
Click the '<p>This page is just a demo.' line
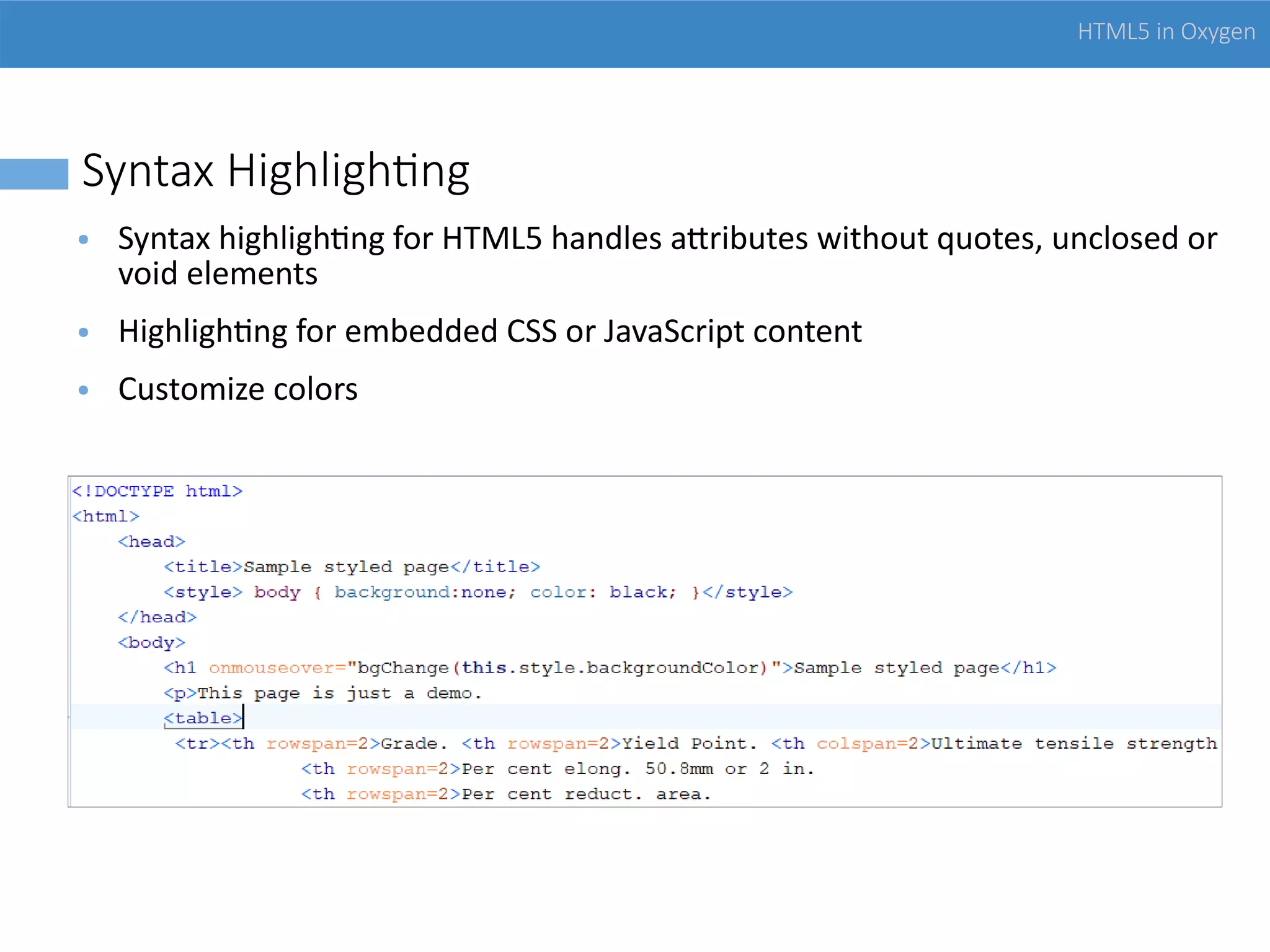323,694
